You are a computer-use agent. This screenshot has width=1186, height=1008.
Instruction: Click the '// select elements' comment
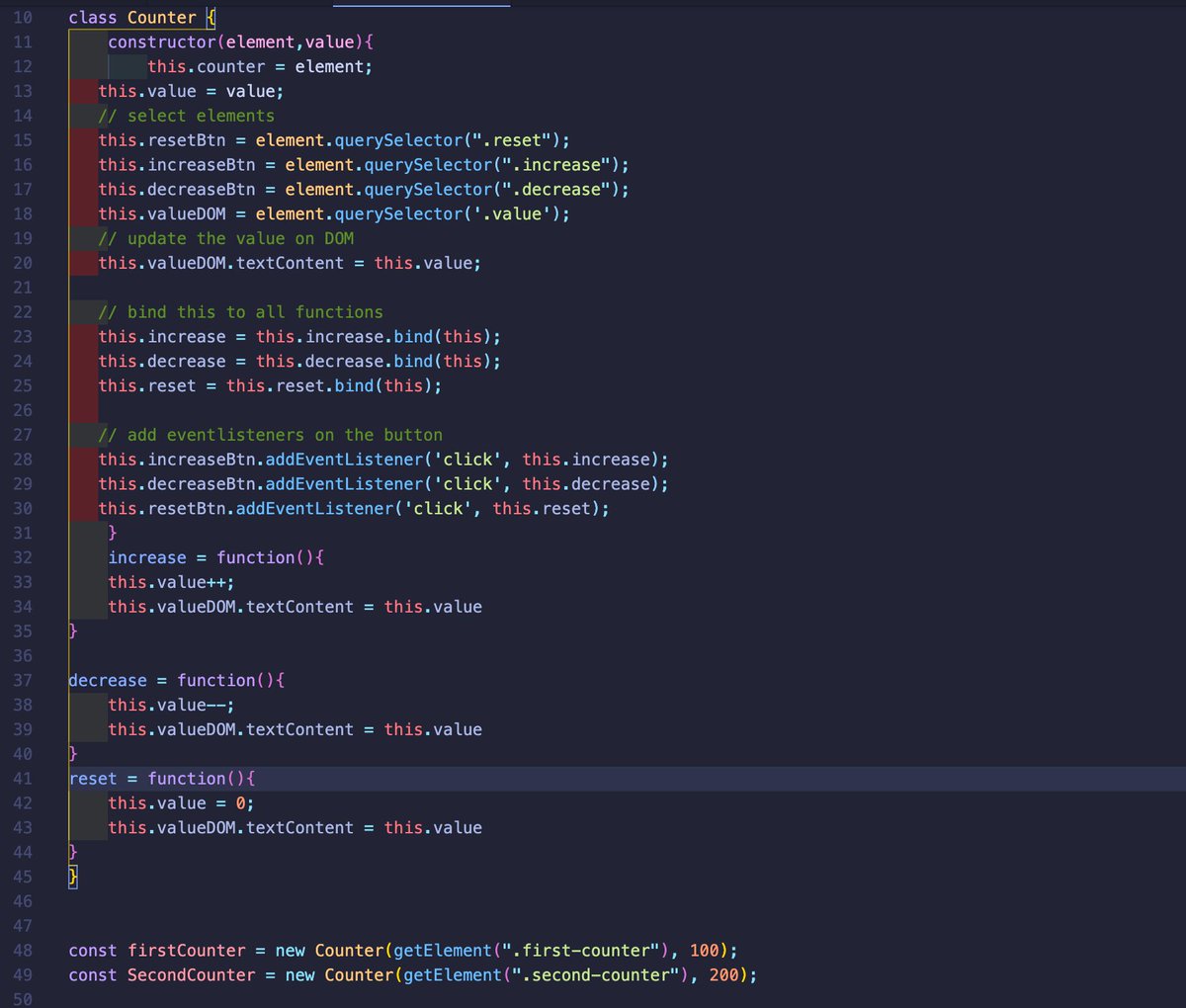pyautogui.click(x=187, y=116)
